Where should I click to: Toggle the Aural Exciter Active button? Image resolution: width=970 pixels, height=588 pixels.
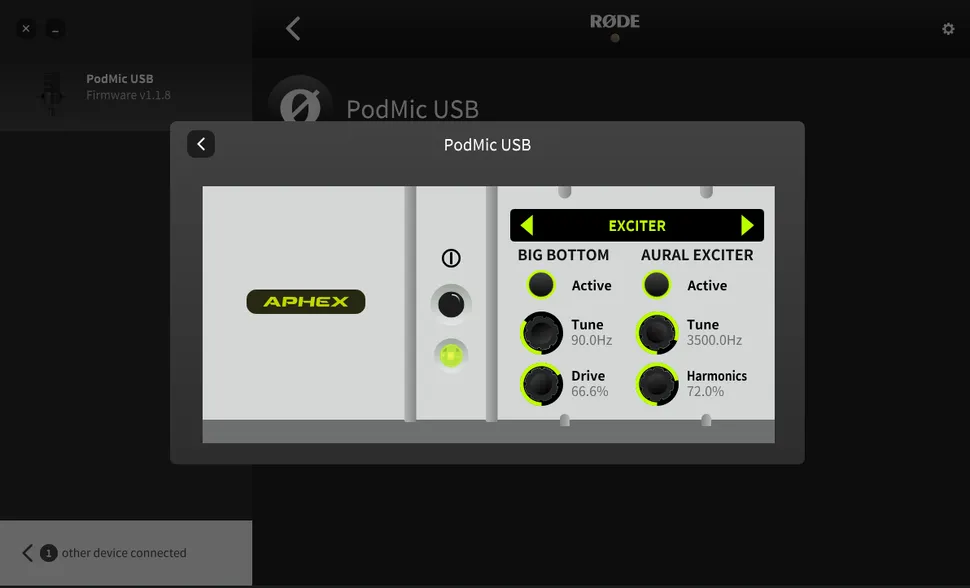(x=656, y=285)
